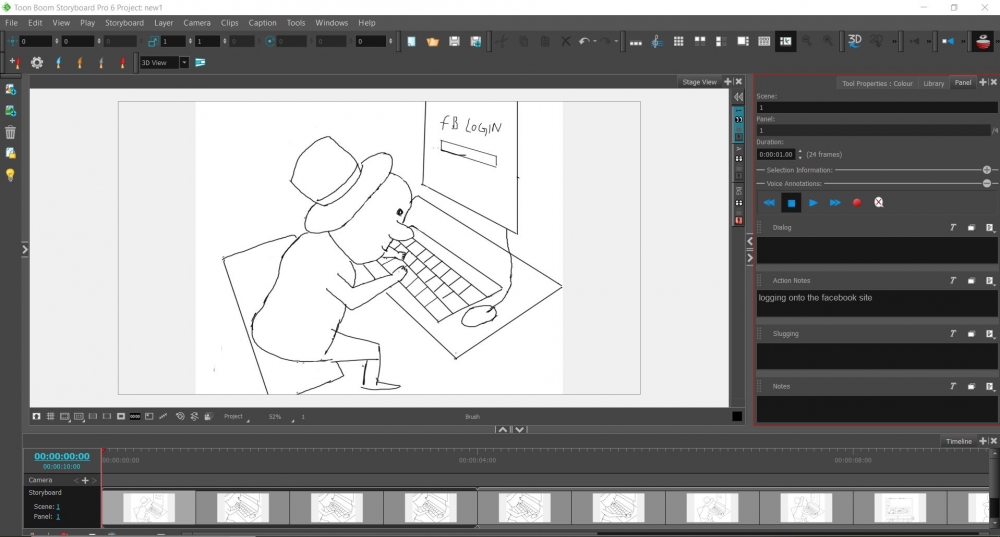This screenshot has height=537, width=1000.
Task: Click the blue view icon beside 3D View
Action: point(200,63)
